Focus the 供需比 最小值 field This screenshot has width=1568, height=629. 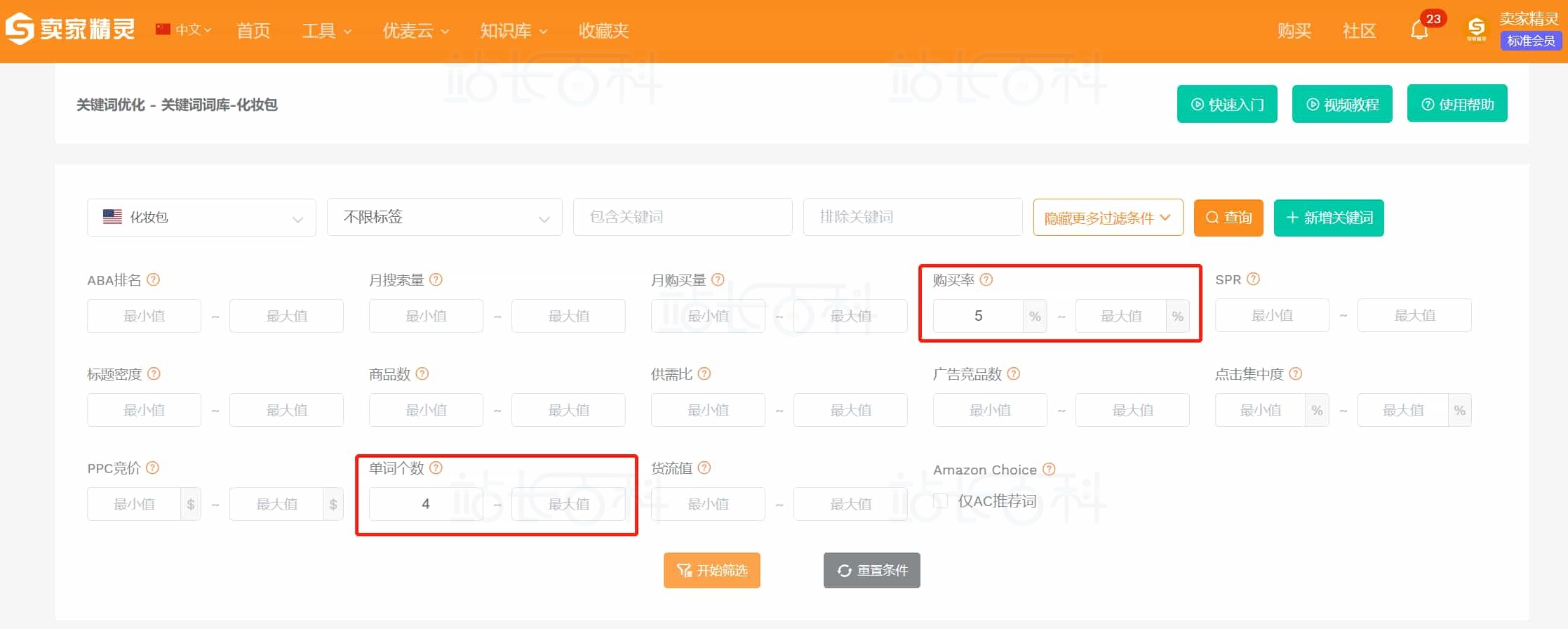click(708, 410)
